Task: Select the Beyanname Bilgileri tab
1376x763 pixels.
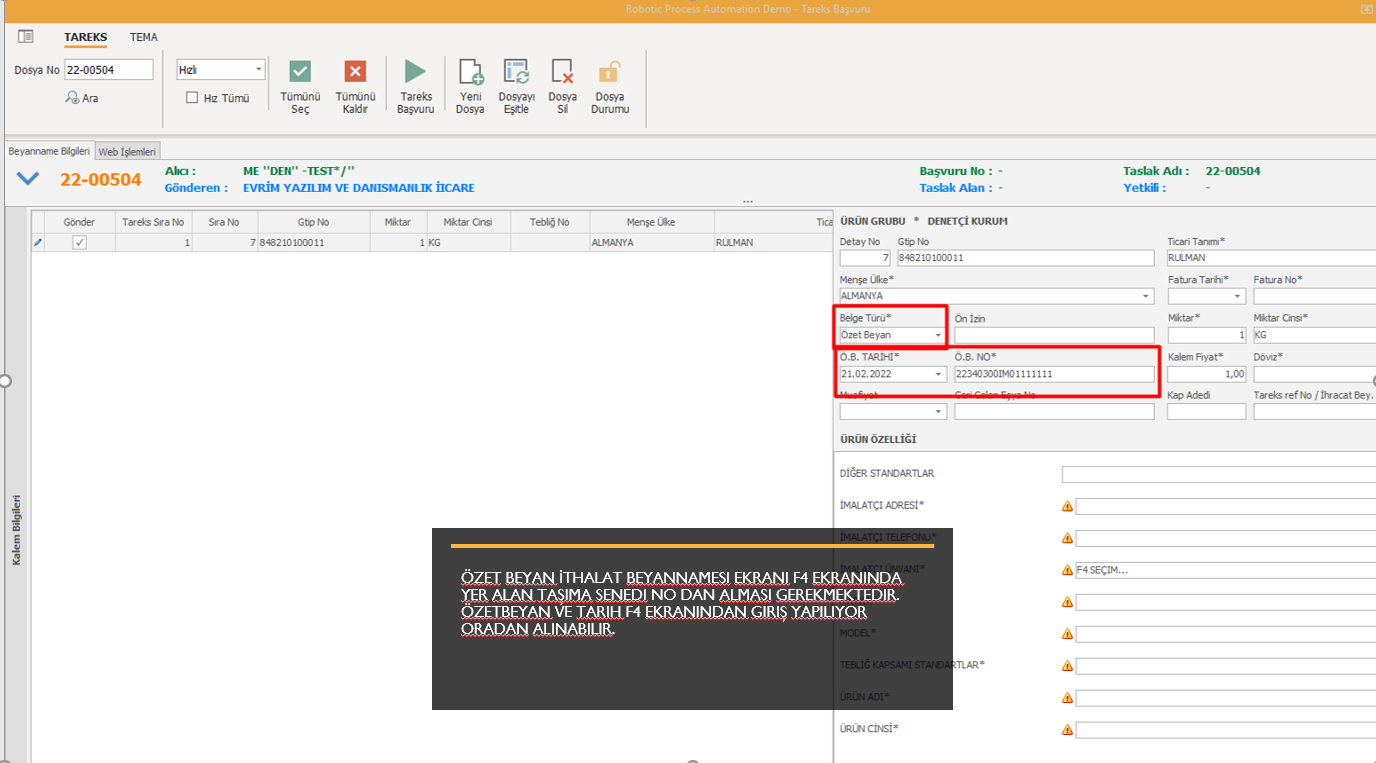Action: [49, 151]
